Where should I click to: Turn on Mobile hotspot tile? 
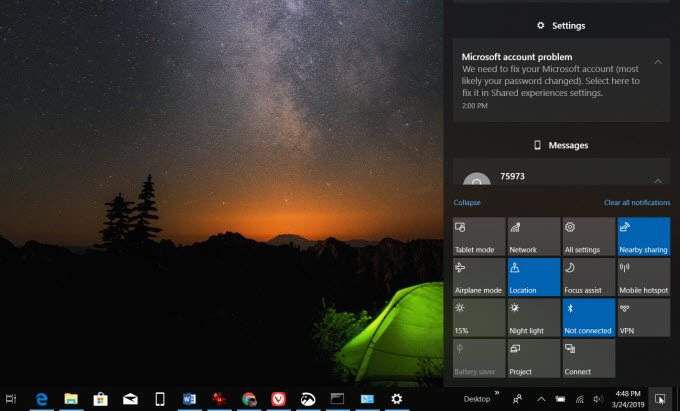tap(644, 277)
